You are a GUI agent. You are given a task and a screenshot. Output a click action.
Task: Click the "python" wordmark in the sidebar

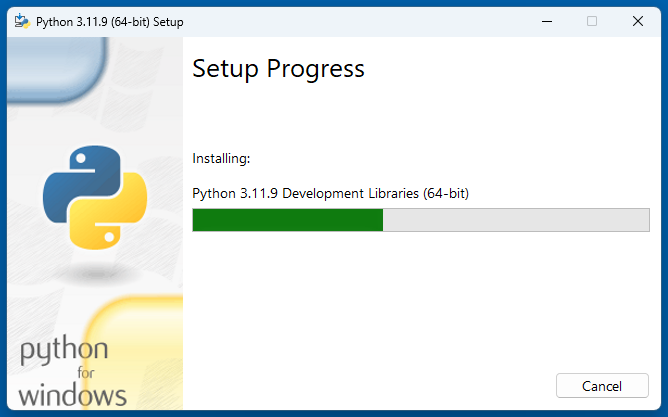(x=63, y=351)
